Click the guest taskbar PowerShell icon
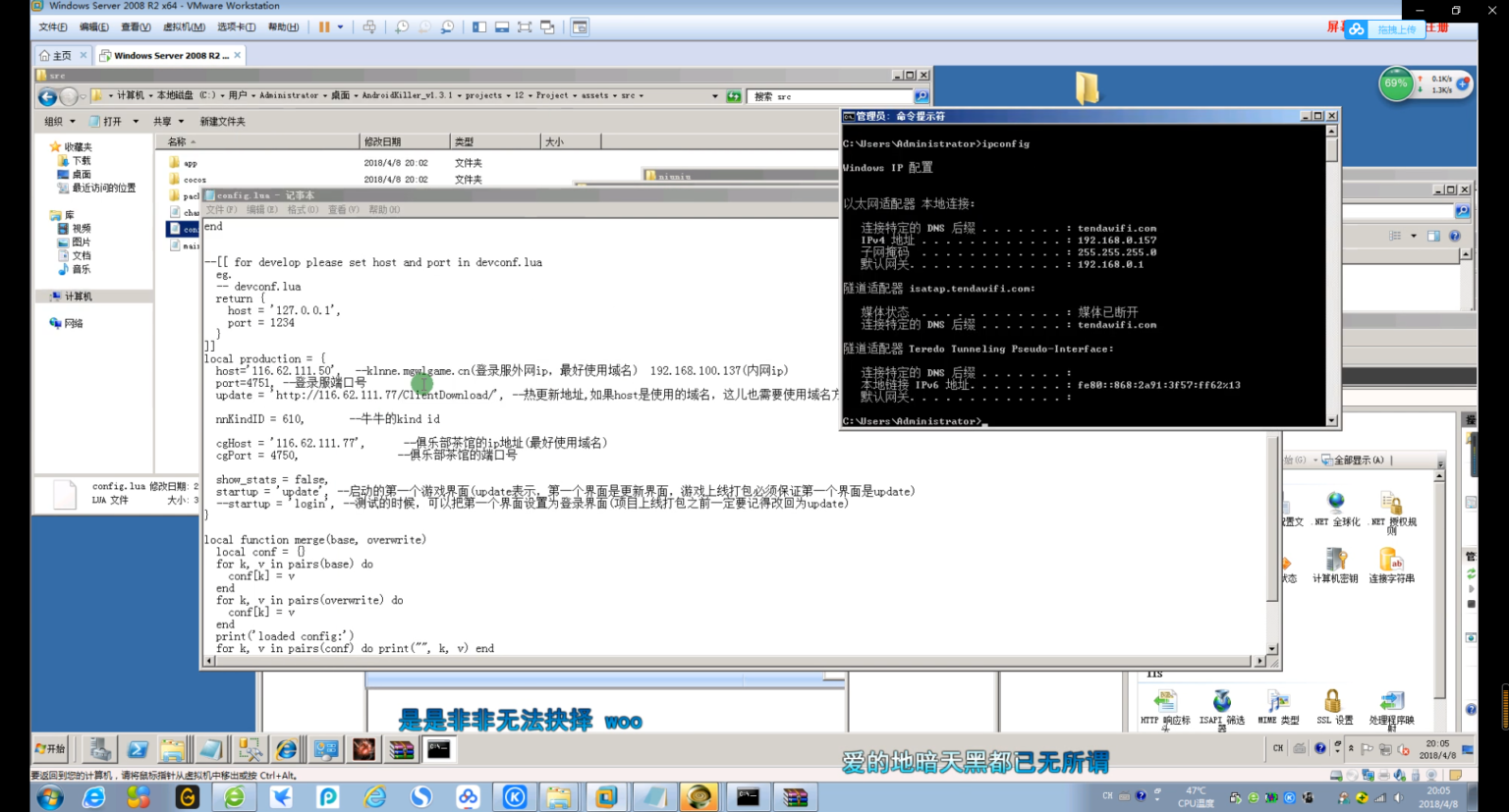 (138, 750)
